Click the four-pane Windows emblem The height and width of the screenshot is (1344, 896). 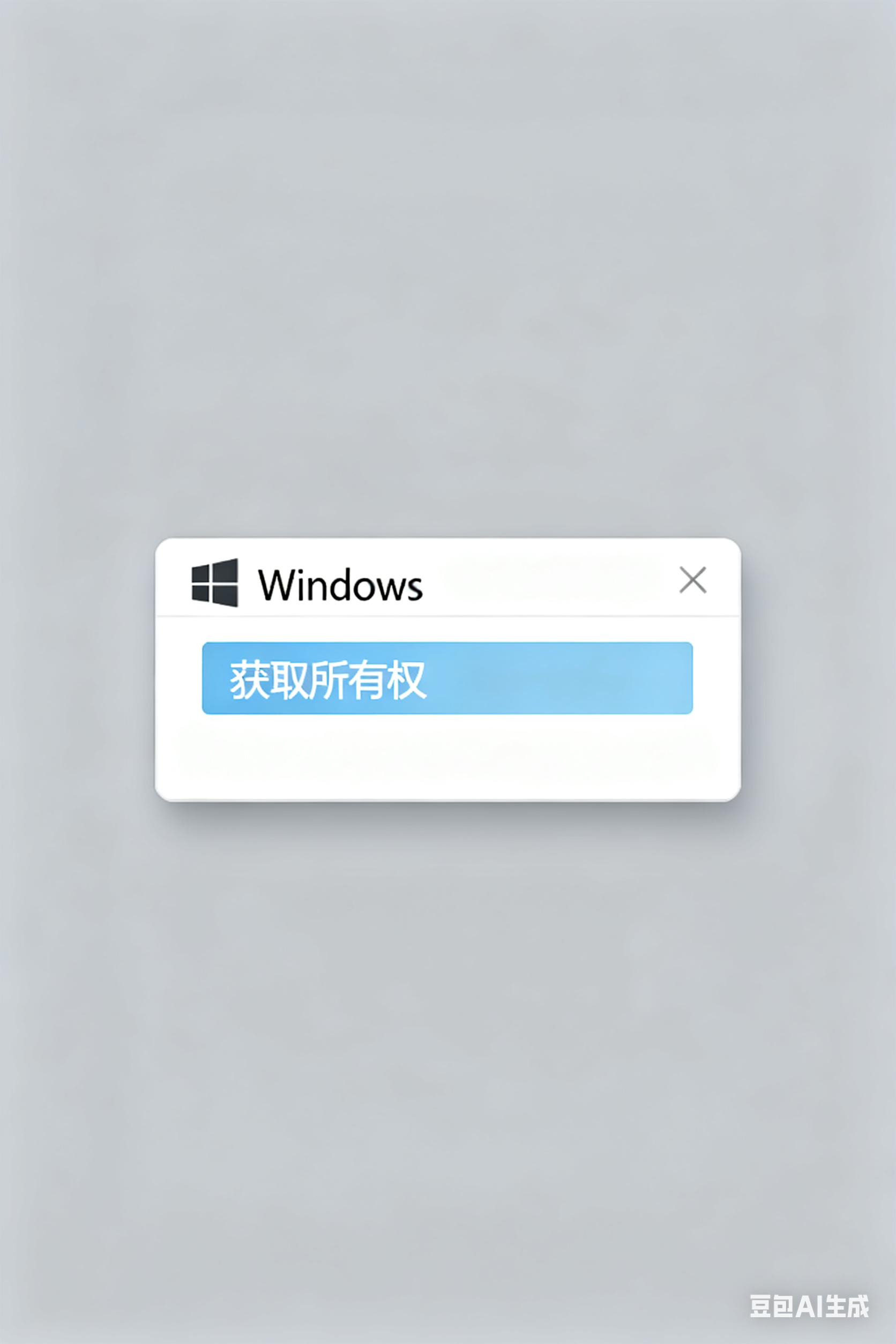[215, 583]
